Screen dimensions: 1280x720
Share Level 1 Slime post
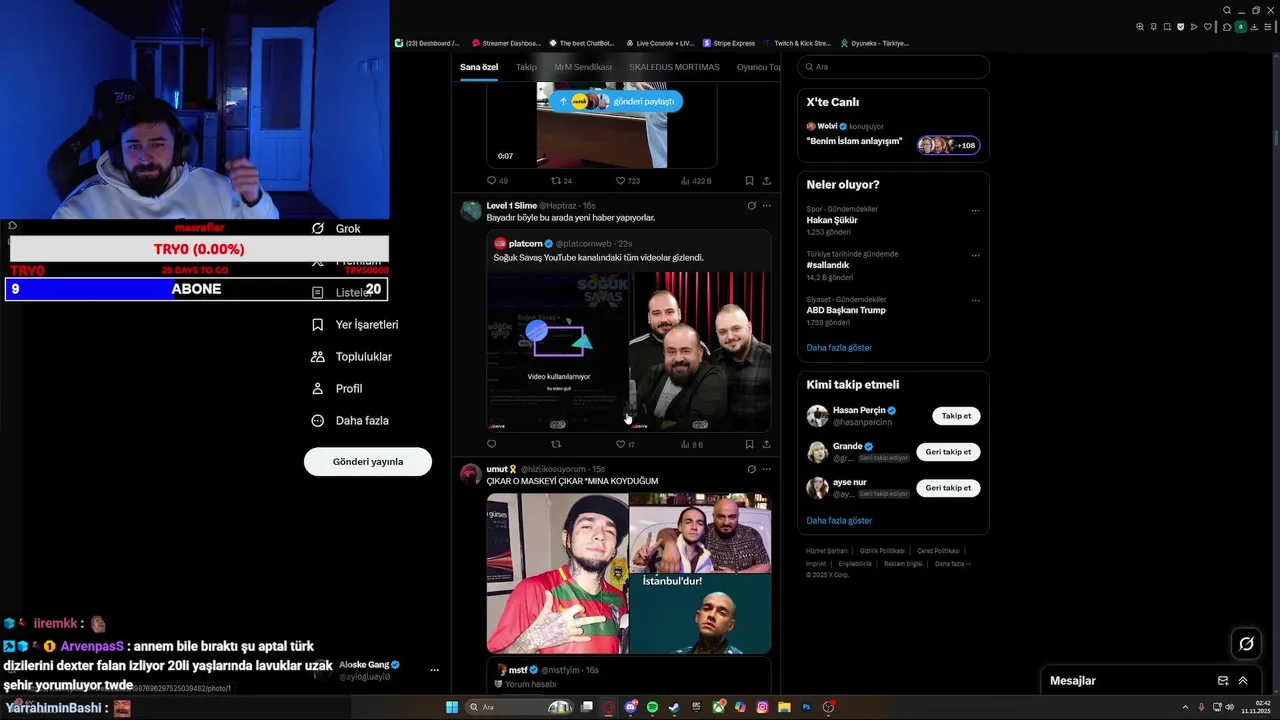click(767, 444)
